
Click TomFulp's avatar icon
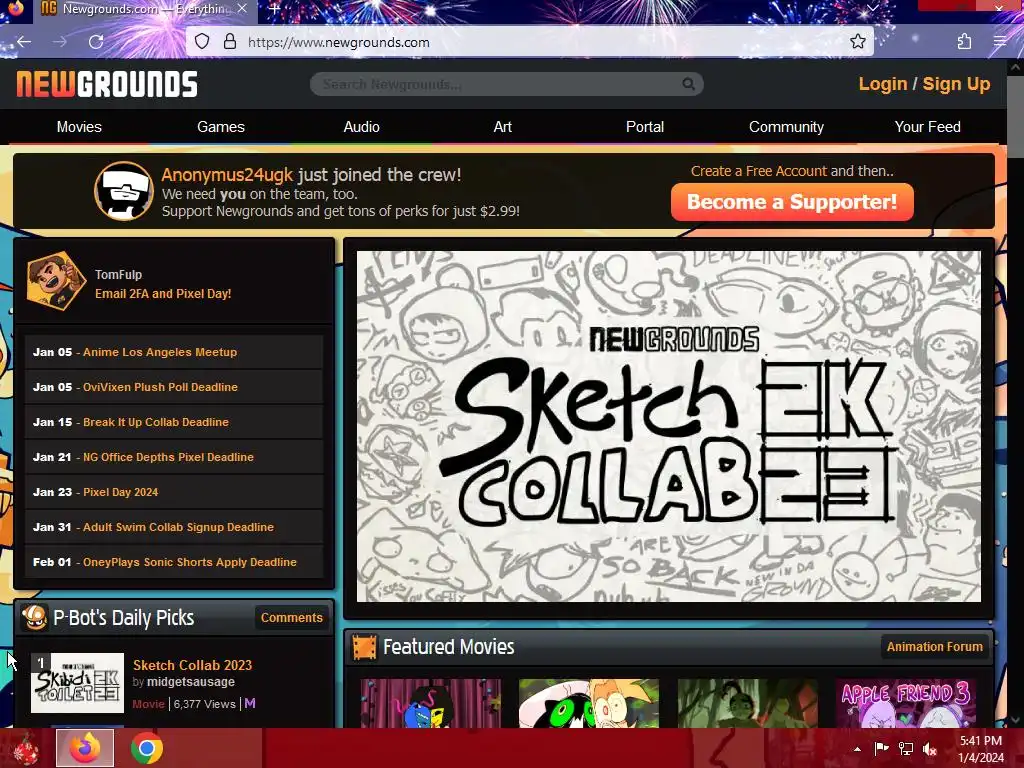(56, 281)
